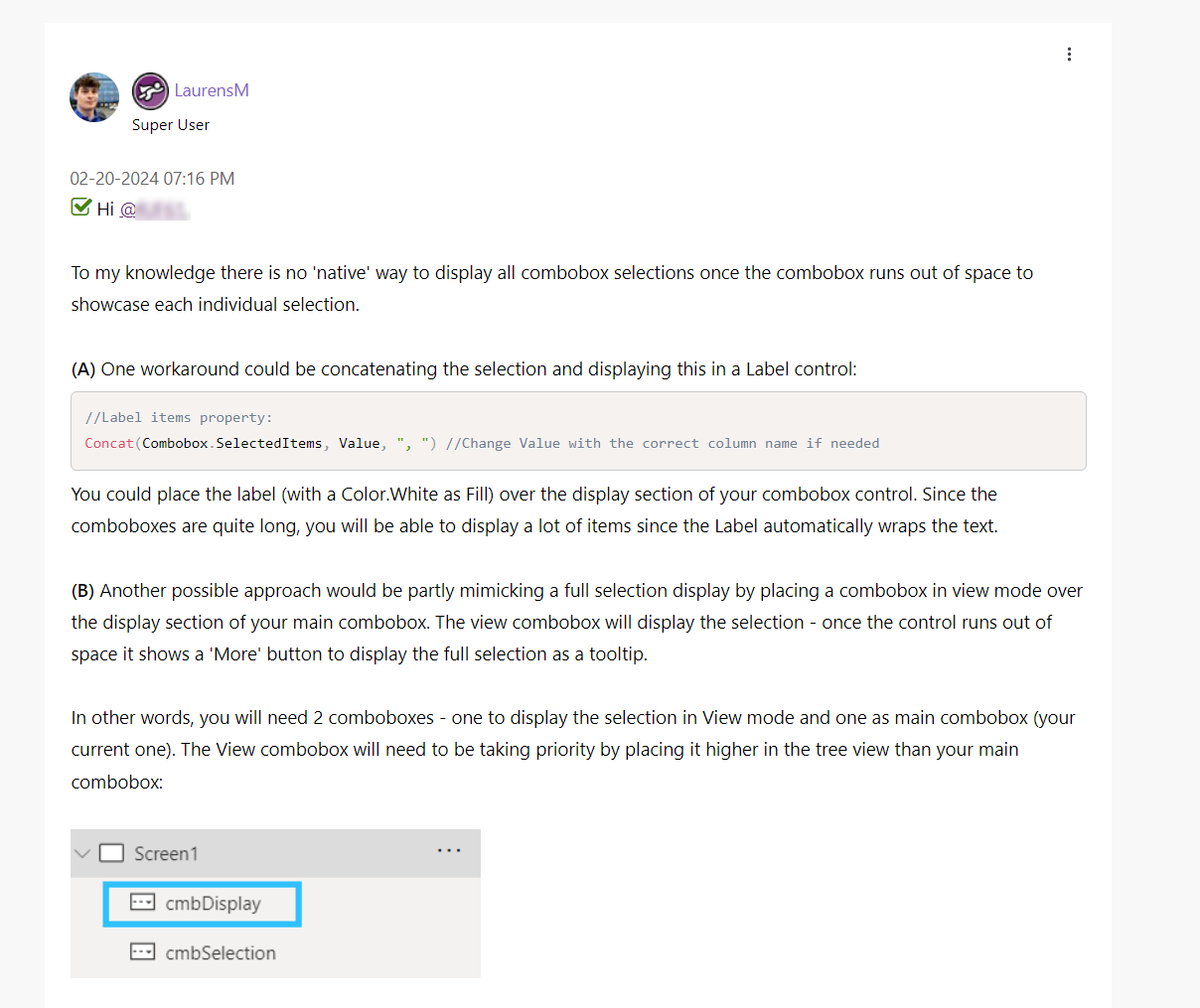Click the Screen1 screen icon
Screen dimensions: 1200x1008
(111, 852)
